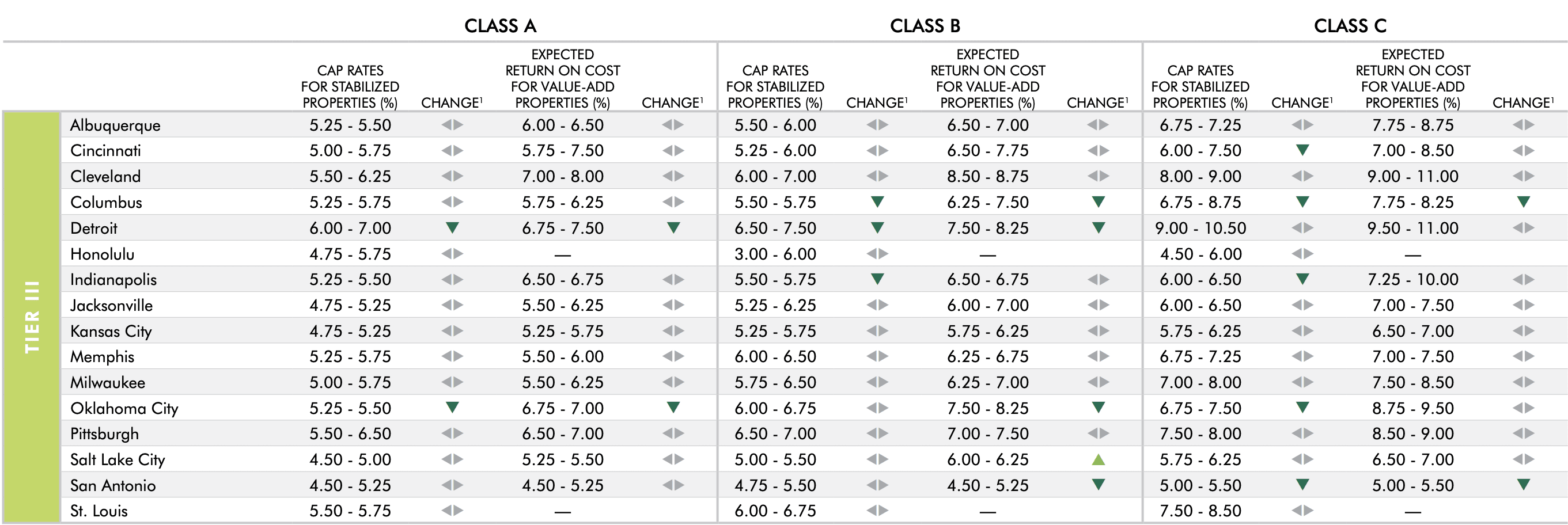Click the CLASS B header
Screen dimensions: 1568x525
(925, 25)
